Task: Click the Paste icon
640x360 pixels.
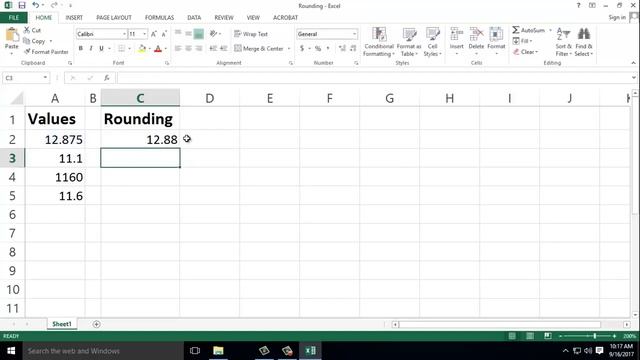Action: tap(12, 35)
